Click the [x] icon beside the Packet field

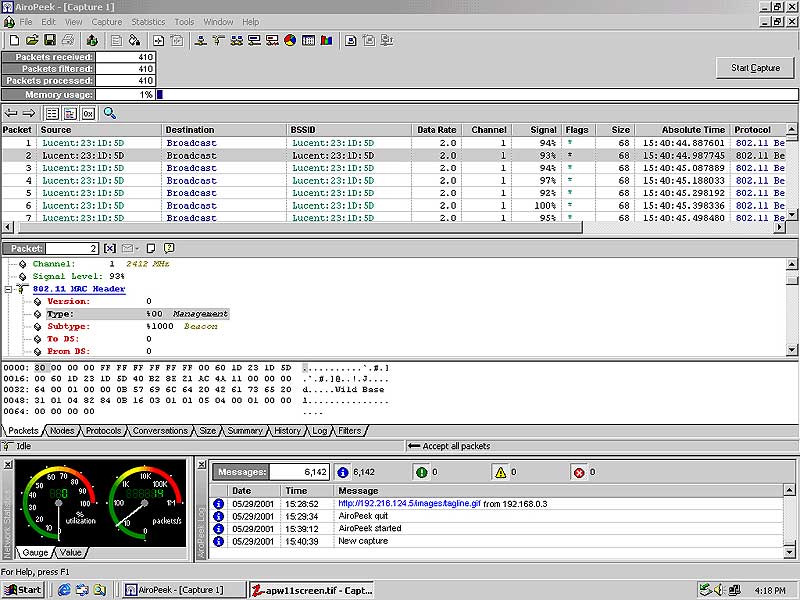pyautogui.click(x=110, y=248)
